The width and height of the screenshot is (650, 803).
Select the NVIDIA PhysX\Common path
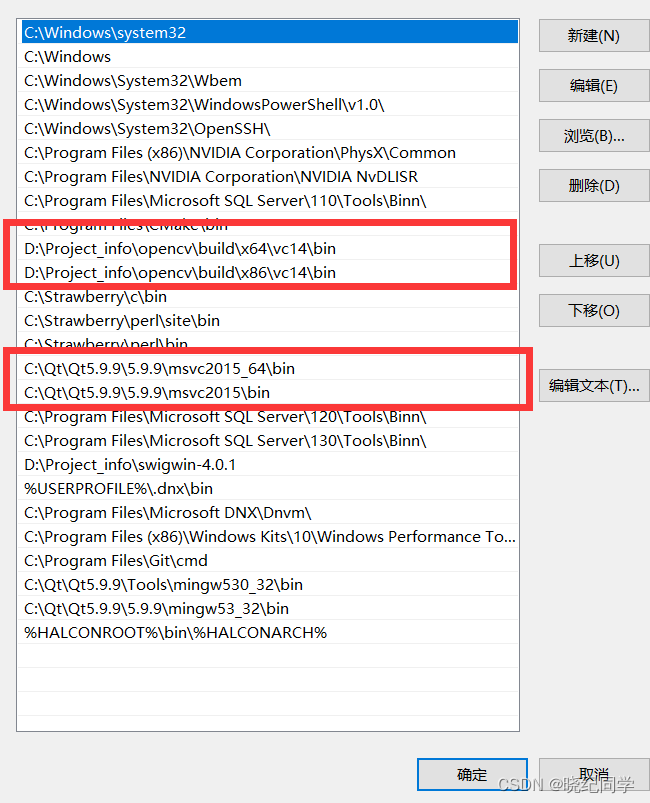269,153
